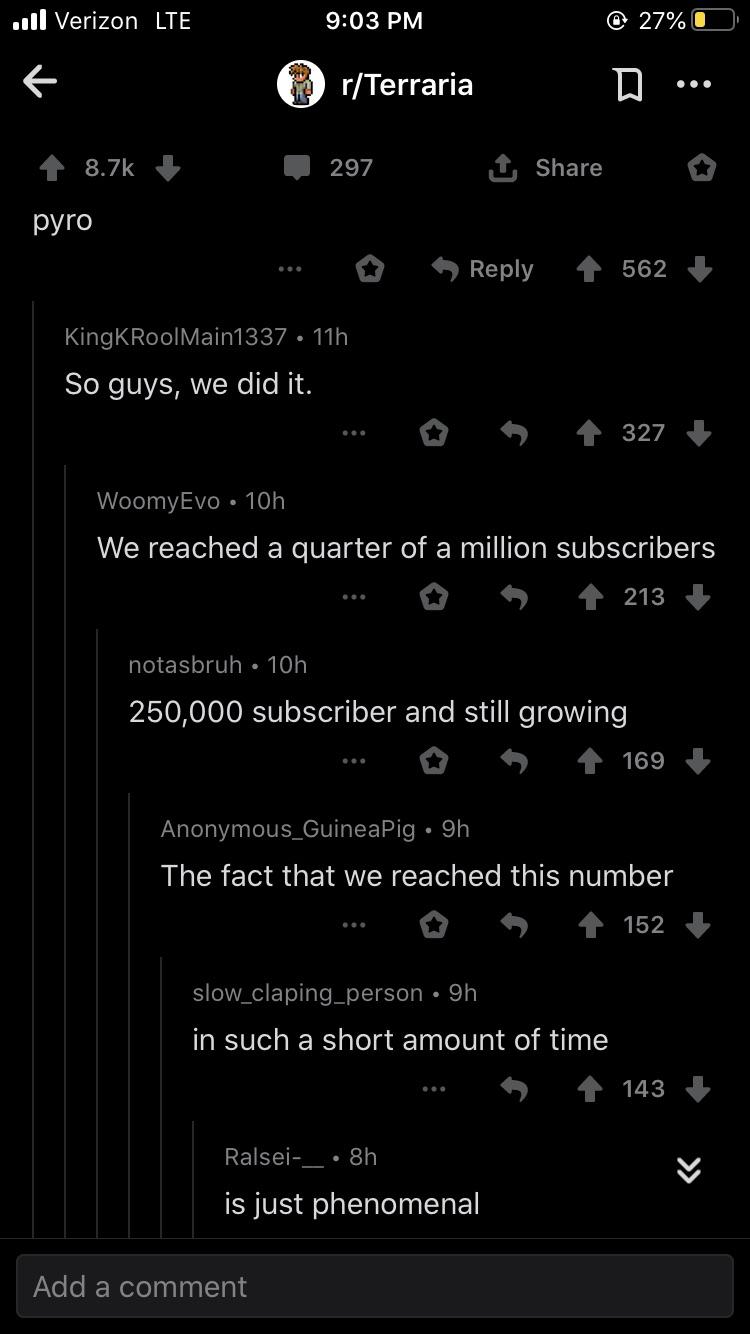Reply to pyro's comment
Viewport: 750px width, 1334px height.
pyautogui.click(x=482, y=268)
